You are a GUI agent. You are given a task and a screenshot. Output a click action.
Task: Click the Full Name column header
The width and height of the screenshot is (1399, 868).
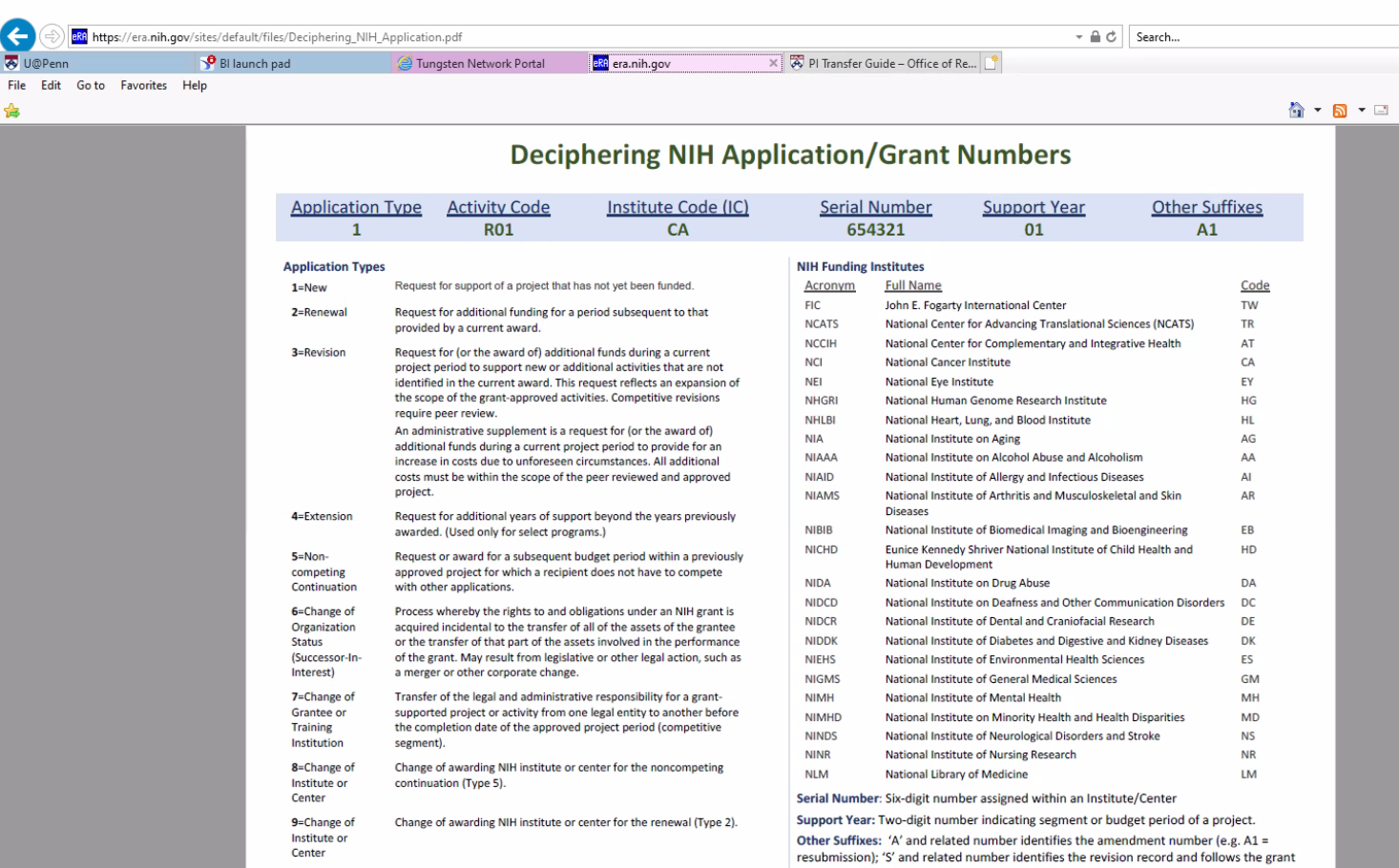(x=912, y=285)
